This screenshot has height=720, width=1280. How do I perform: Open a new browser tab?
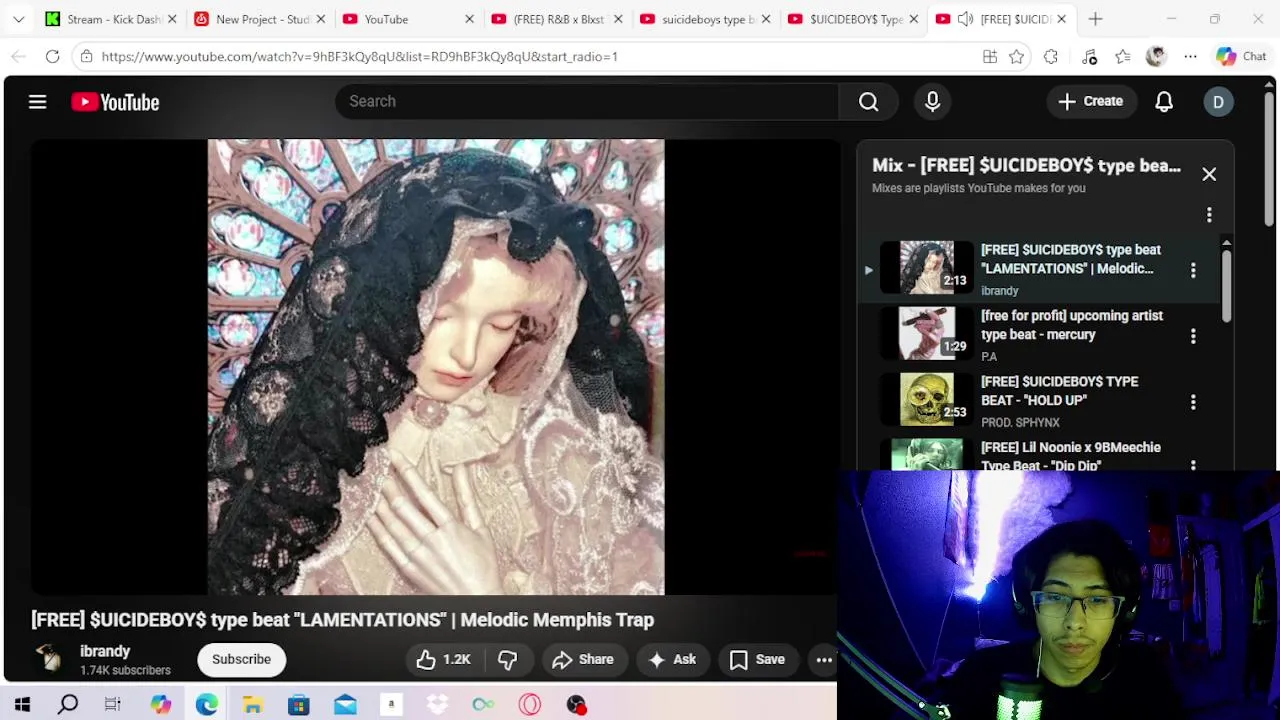(1095, 19)
